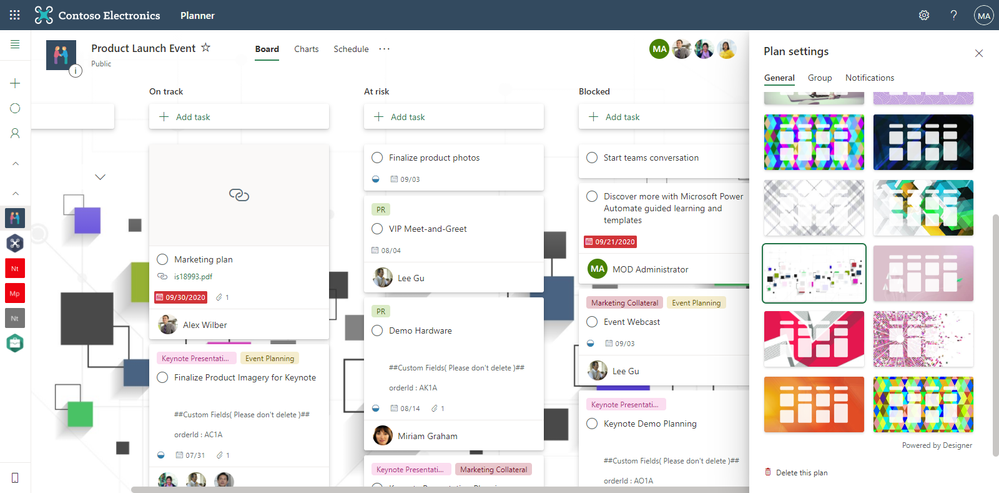Choose the pink mauve background theme
The height and width of the screenshot is (493, 999).
click(923, 273)
